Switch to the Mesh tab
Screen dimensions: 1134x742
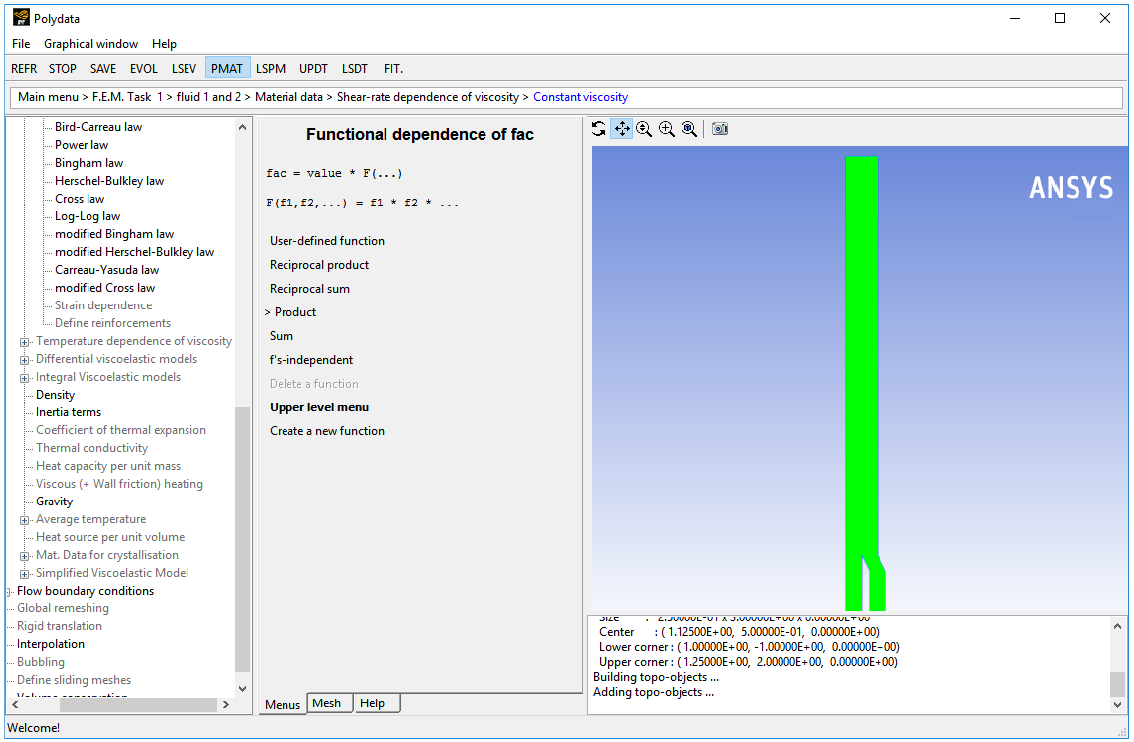click(327, 703)
